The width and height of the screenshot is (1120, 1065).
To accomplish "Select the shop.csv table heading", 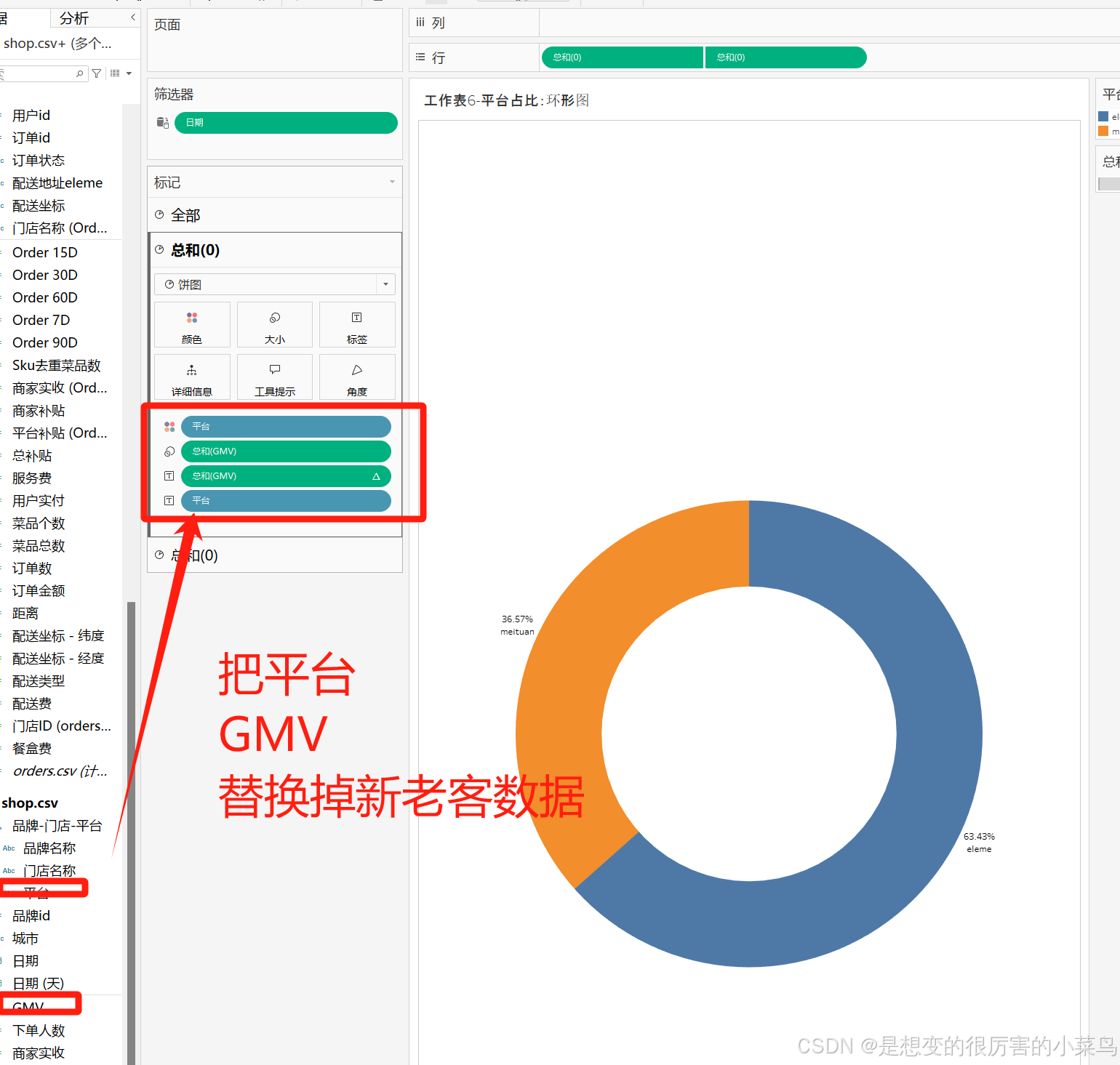I will click(x=30, y=803).
